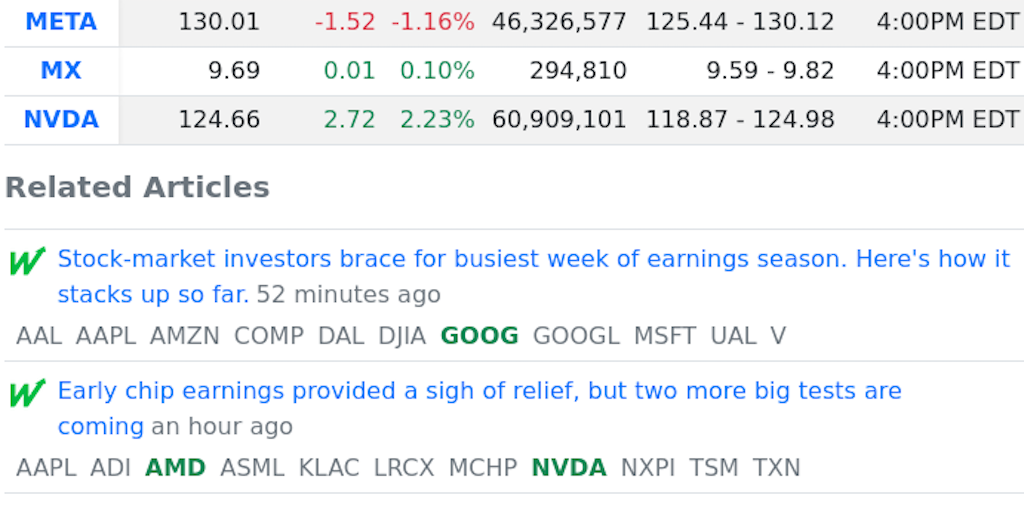Click the TXN ticker tag
The width and height of the screenshot is (1024, 512).
(x=777, y=468)
